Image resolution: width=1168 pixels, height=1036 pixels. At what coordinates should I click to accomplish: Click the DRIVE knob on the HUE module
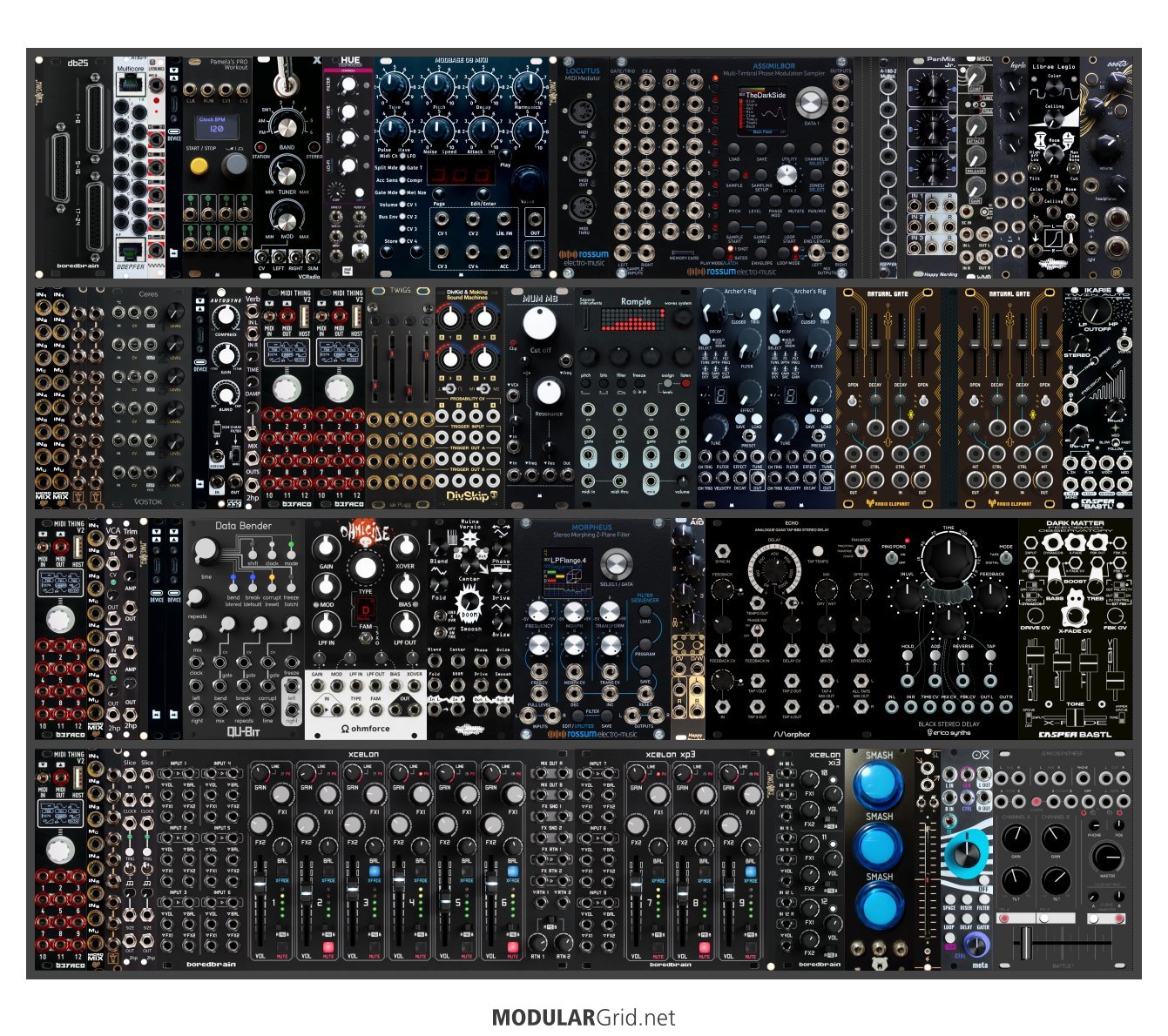(348, 112)
